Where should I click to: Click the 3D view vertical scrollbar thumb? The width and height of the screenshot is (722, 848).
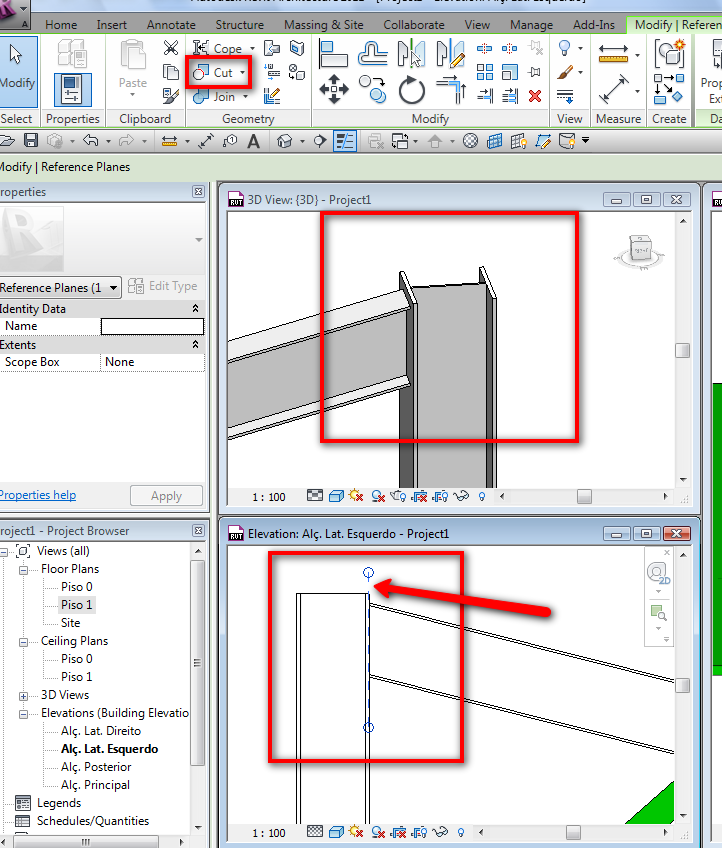[x=683, y=350]
